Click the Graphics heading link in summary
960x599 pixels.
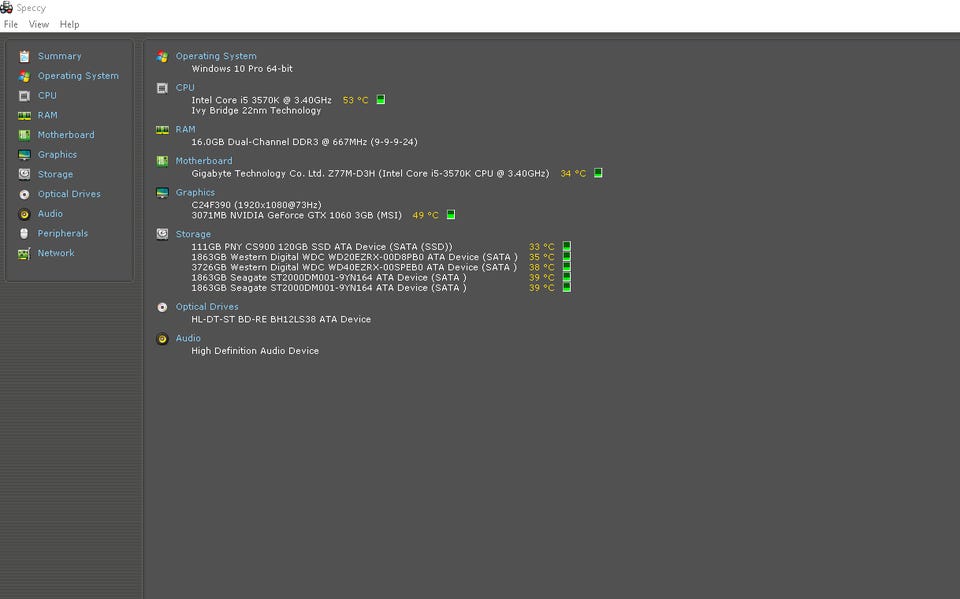coord(195,192)
